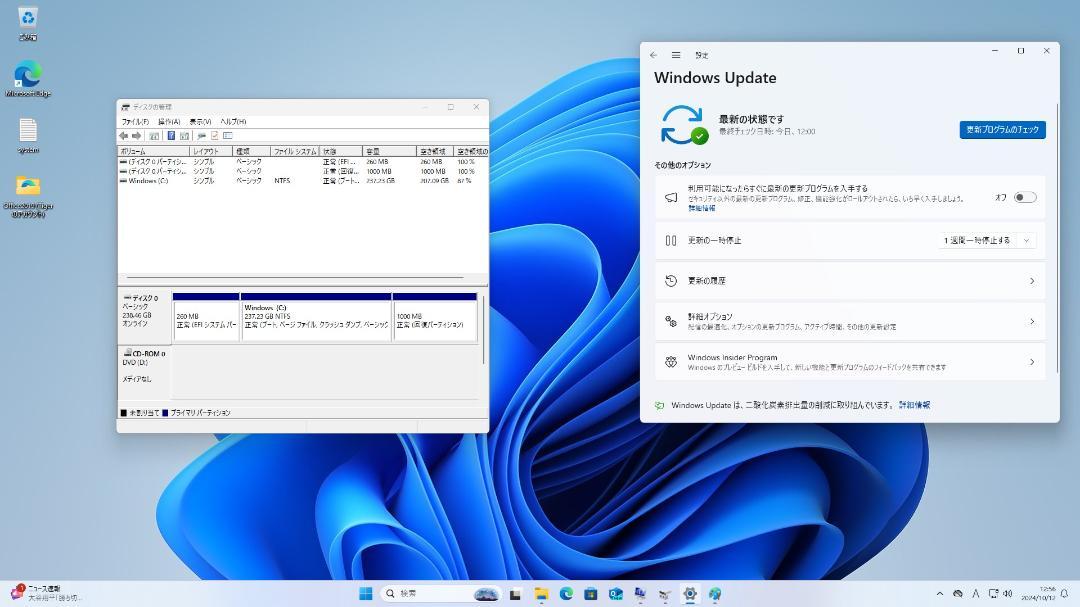Turn on get latest updates toggle
The image size is (1080, 607).
tap(1025, 198)
